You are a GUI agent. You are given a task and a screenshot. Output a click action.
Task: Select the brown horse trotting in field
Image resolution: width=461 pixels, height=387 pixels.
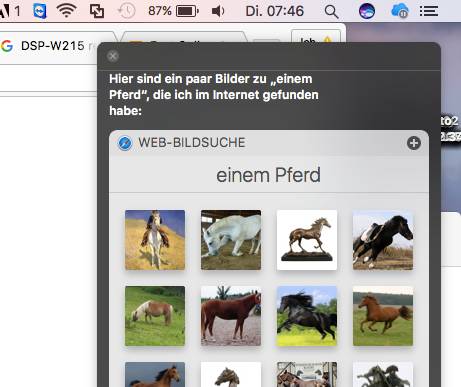383,316
